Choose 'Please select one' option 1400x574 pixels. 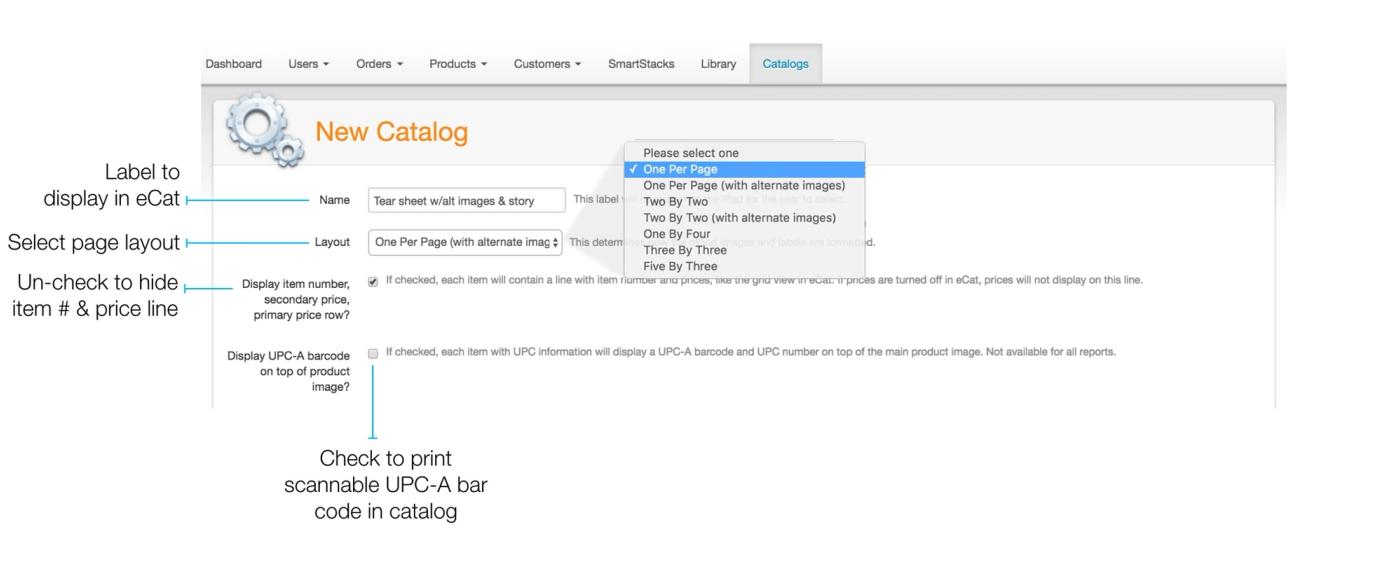tap(744, 153)
